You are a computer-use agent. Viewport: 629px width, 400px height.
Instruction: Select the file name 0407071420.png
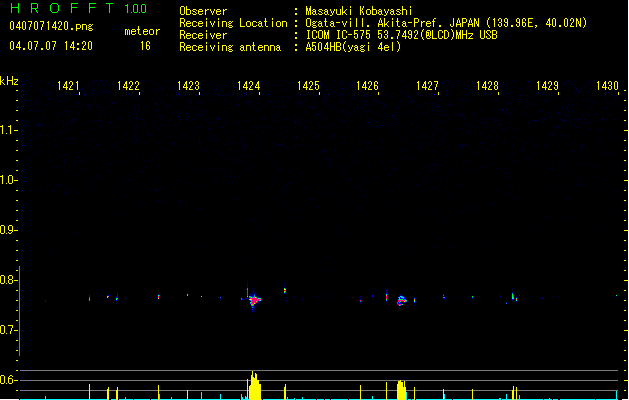click(51, 26)
